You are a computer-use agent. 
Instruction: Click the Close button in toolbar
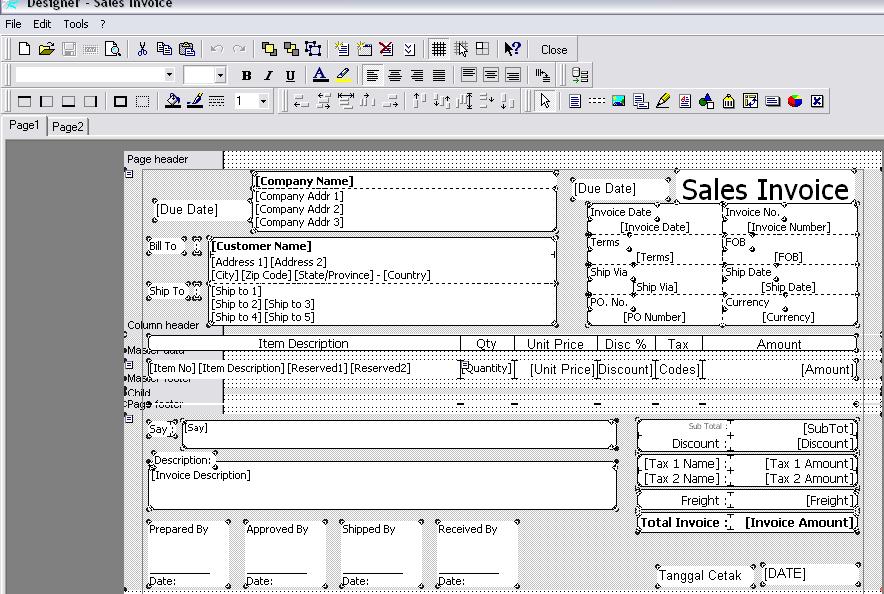(x=554, y=49)
